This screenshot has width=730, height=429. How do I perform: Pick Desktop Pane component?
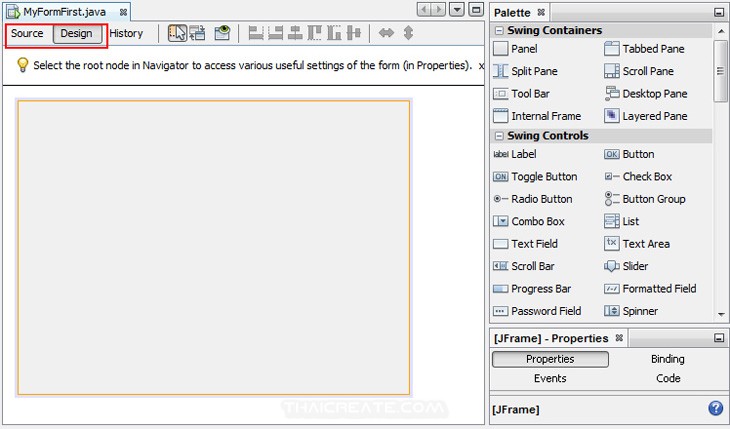pos(646,94)
